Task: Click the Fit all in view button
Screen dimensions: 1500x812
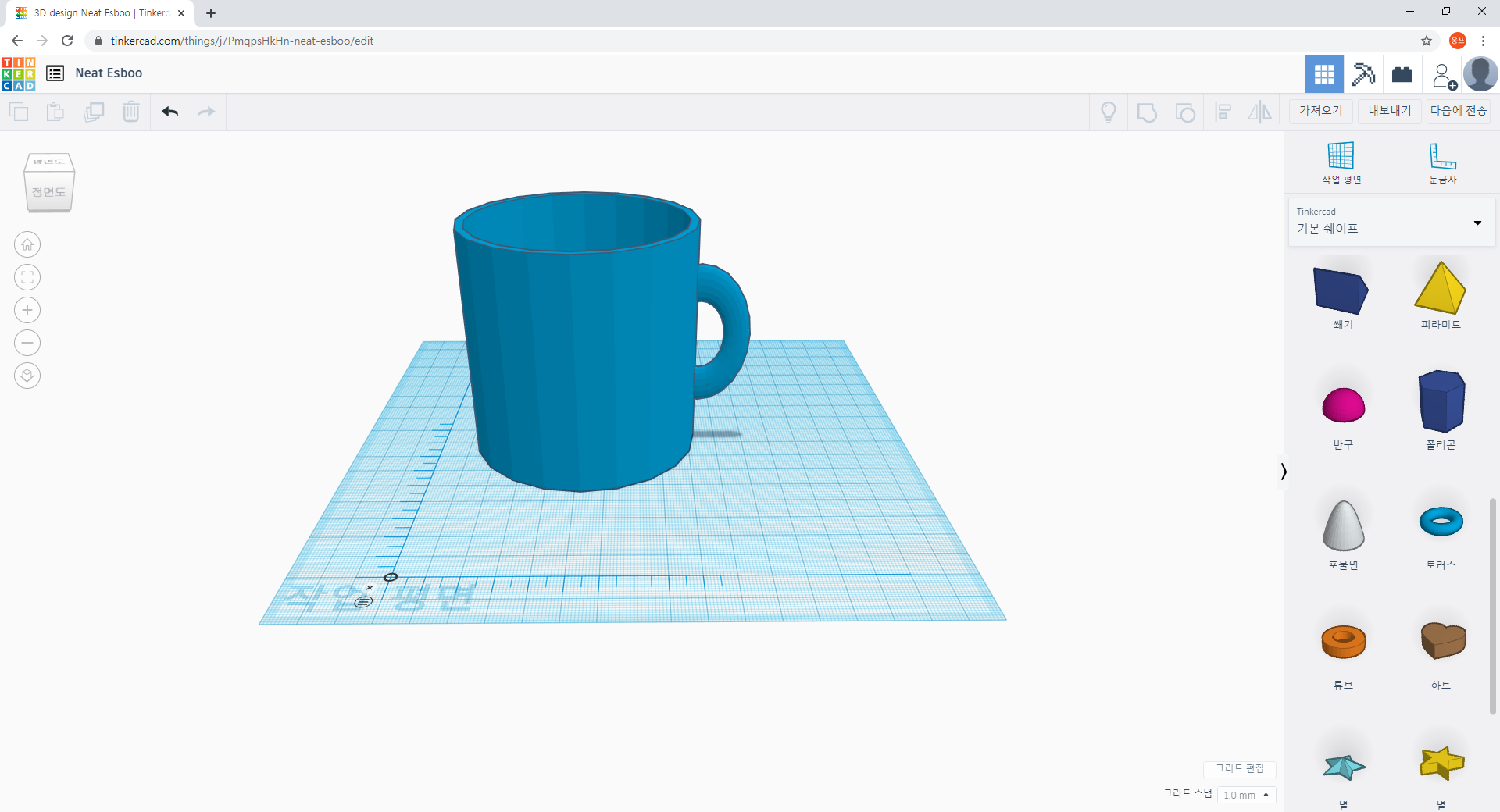Action: 27,277
